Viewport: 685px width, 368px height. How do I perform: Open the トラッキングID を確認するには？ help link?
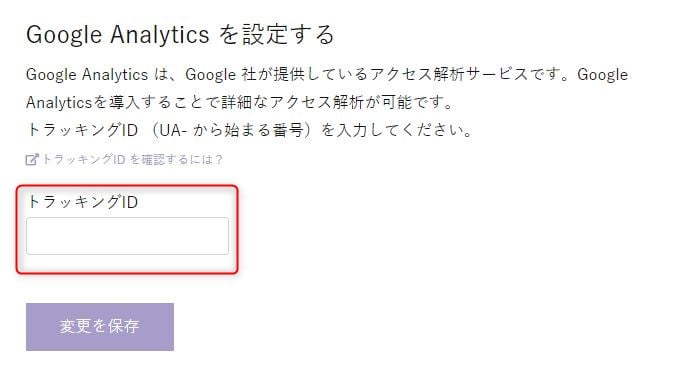coord(125,160)
